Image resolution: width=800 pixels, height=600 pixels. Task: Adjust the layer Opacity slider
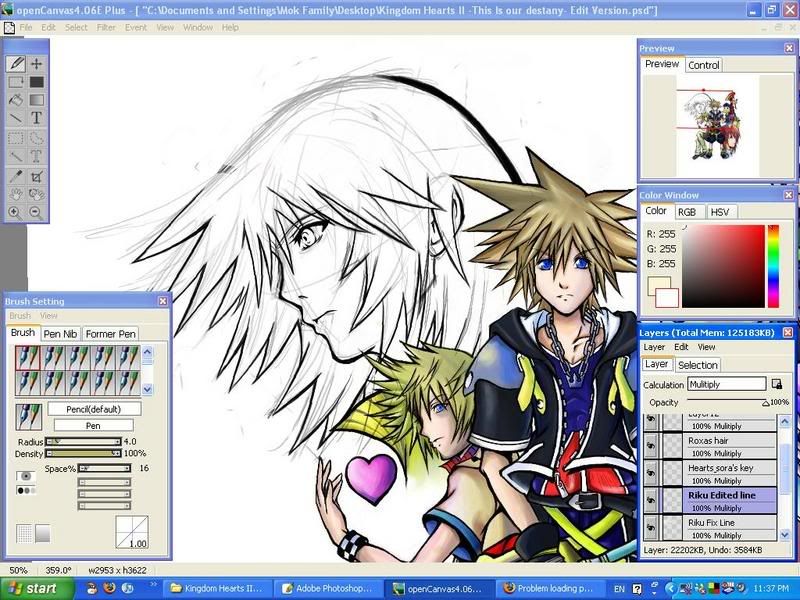point(728,403)
